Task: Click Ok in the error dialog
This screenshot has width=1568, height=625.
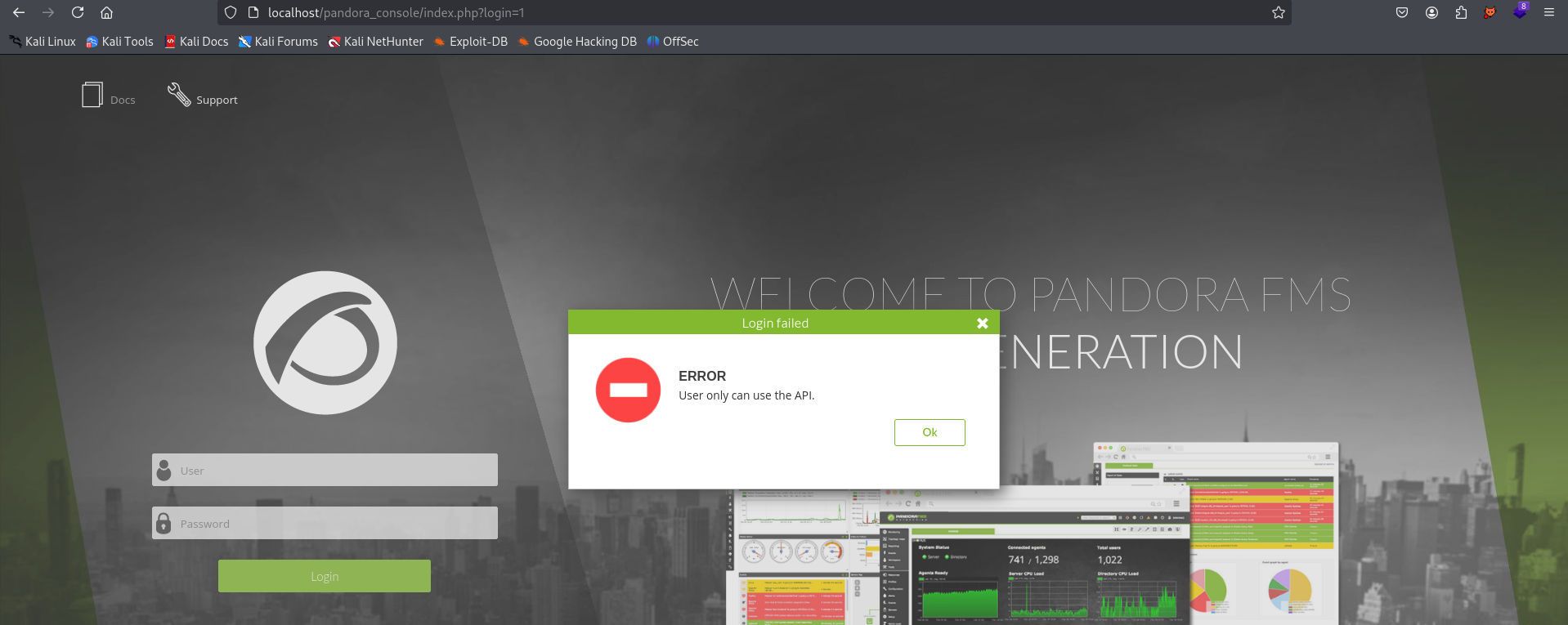Action: point(930,432)
